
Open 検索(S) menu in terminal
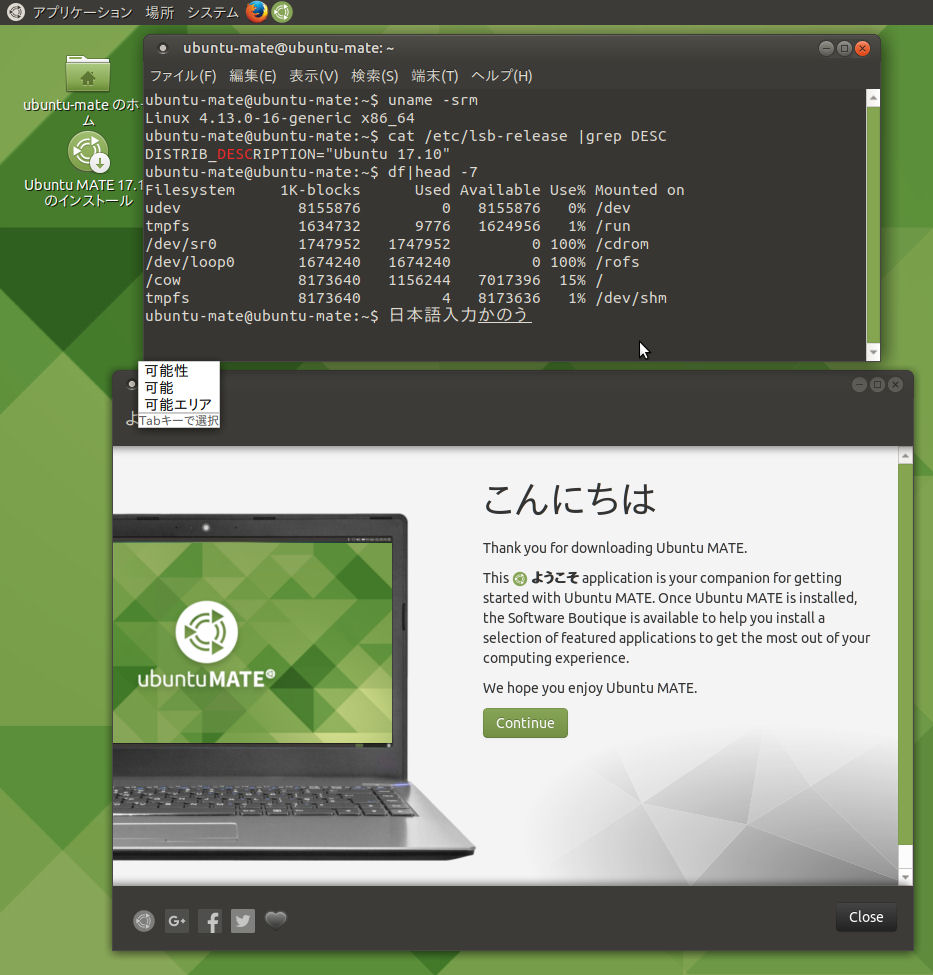[374, 76]
